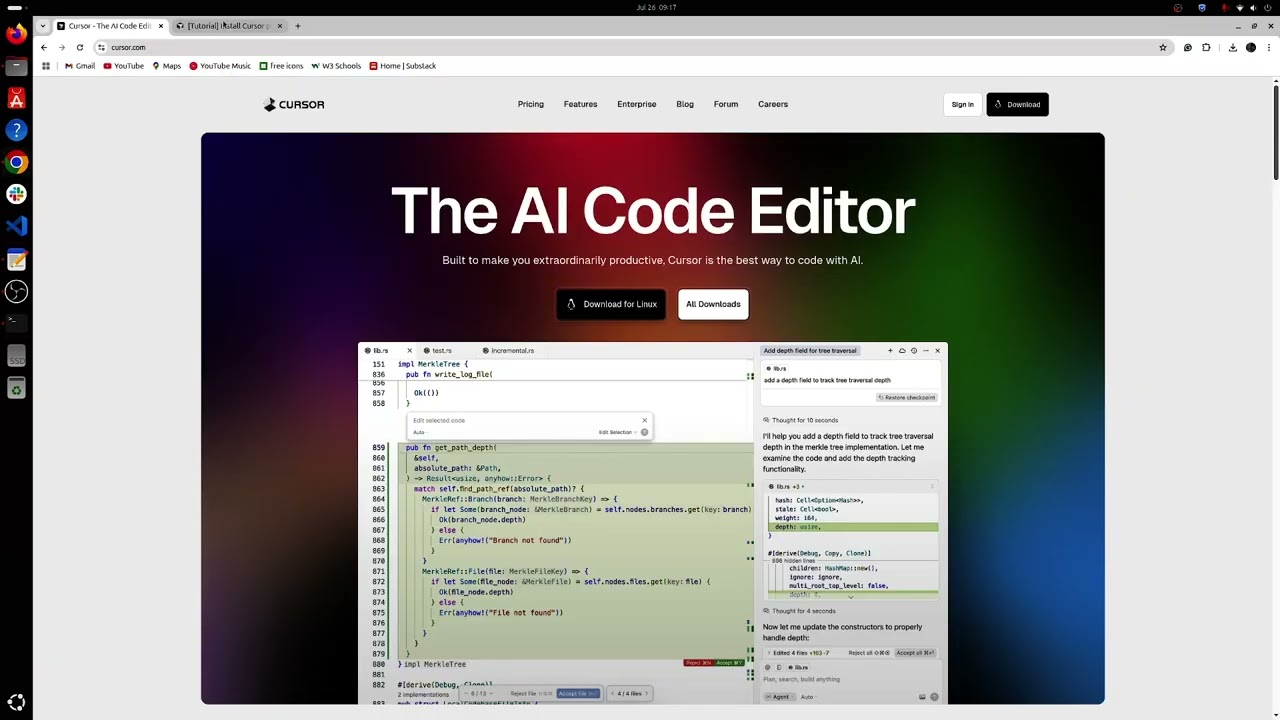Open the Features menu item
This screenshot has width=1280, height=720.
[580, 104]
